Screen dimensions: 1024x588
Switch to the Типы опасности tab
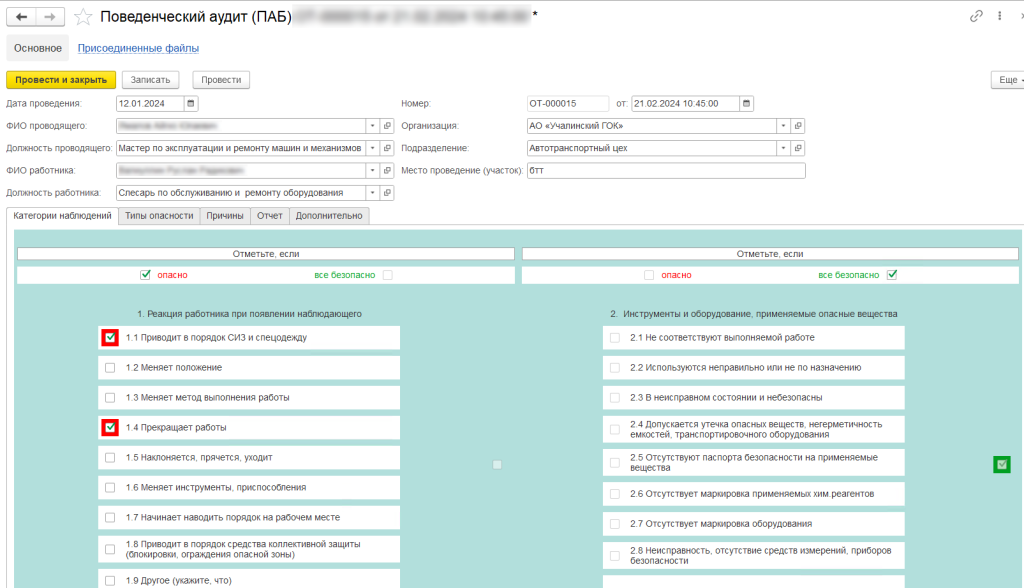pyautogui.click(x=159, y=216)
